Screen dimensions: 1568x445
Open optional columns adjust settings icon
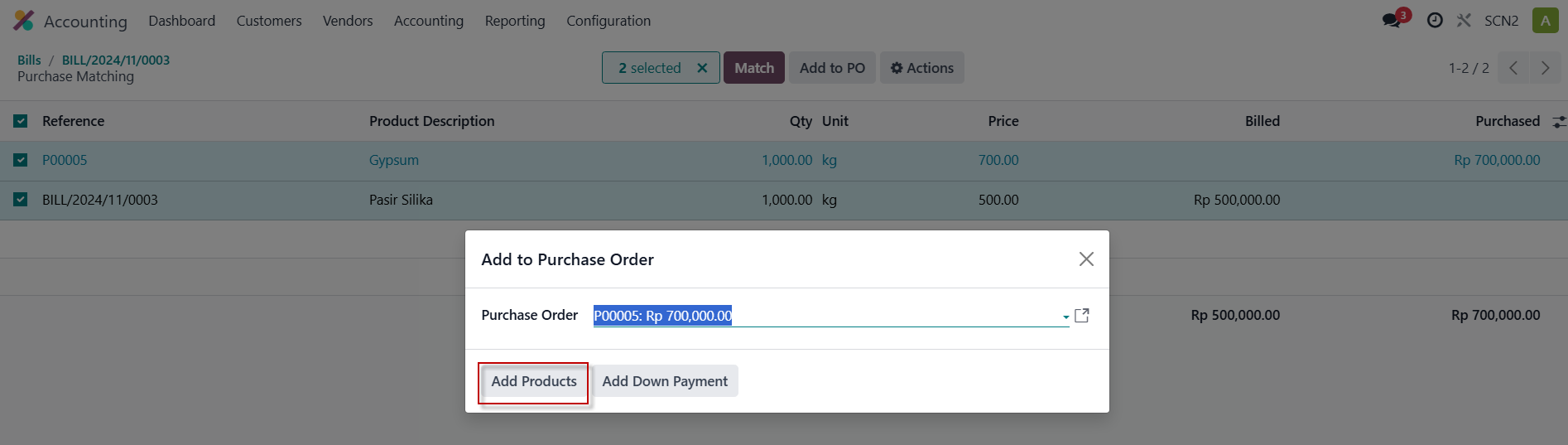(1559, 122)
